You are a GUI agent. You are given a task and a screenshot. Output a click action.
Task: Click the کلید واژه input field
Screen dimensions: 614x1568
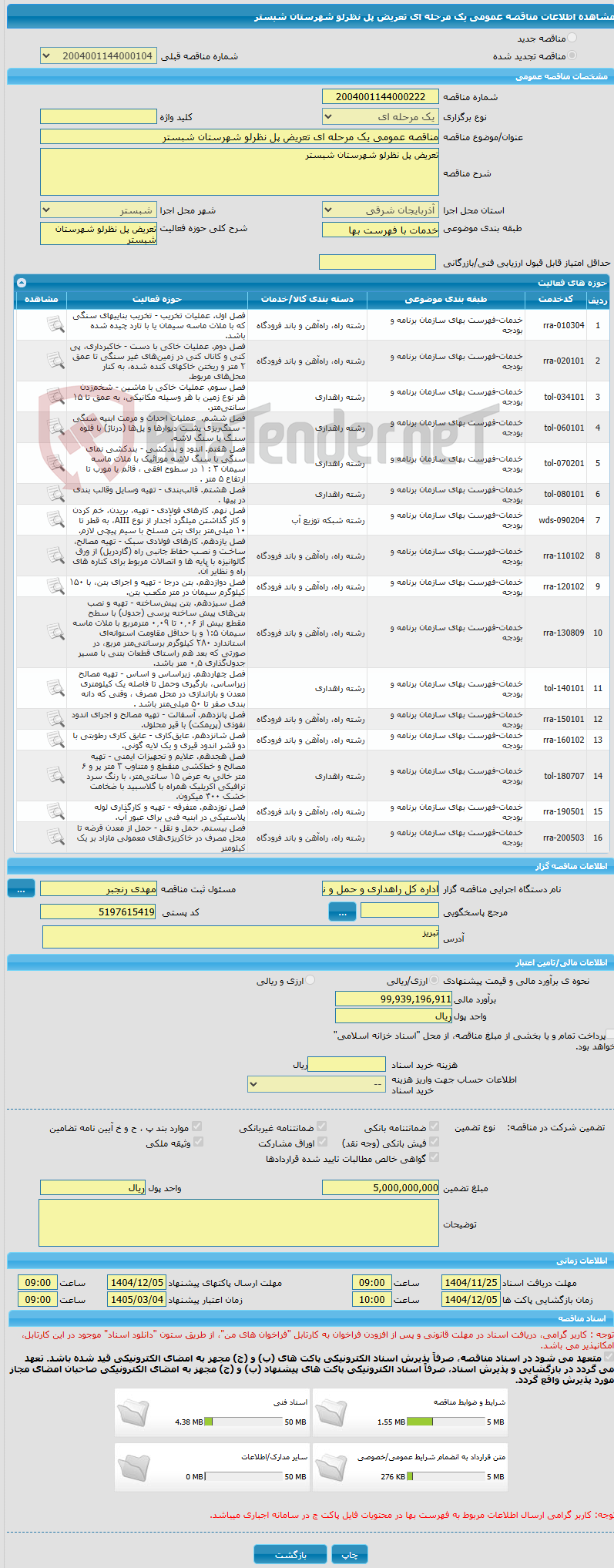pos(99,116)
